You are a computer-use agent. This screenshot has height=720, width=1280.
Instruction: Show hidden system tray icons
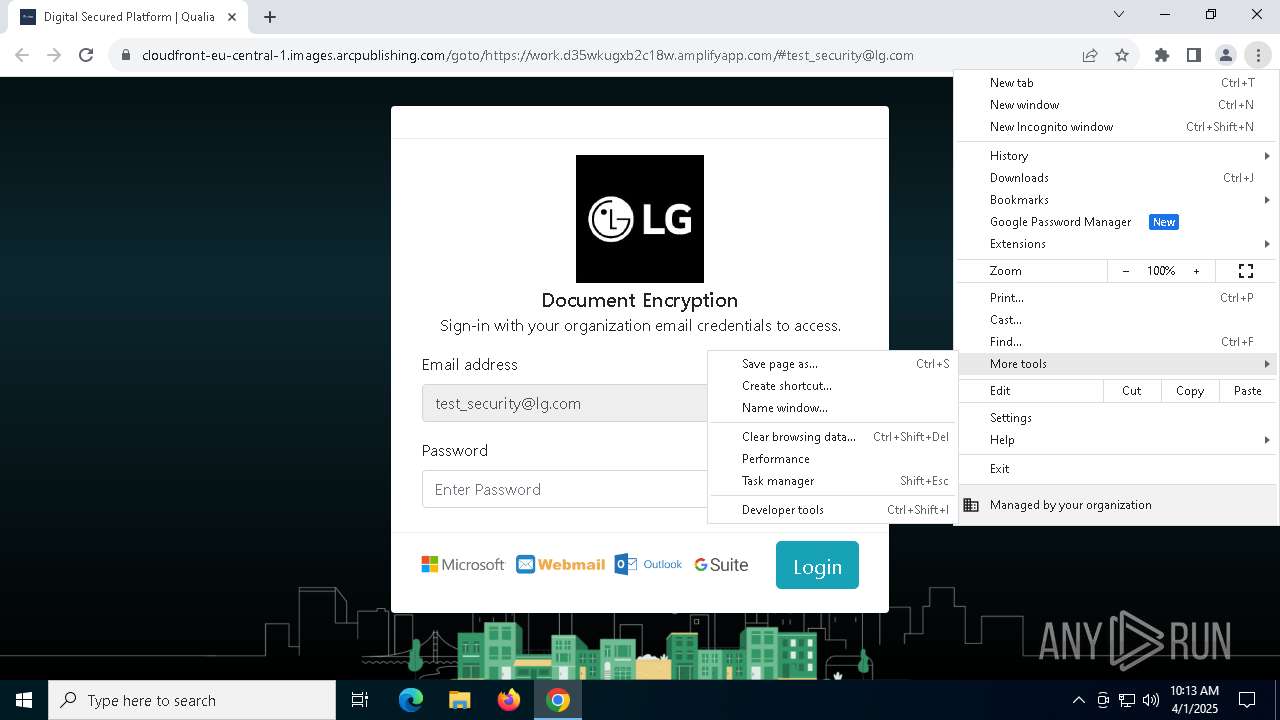tap(1078, 700)
